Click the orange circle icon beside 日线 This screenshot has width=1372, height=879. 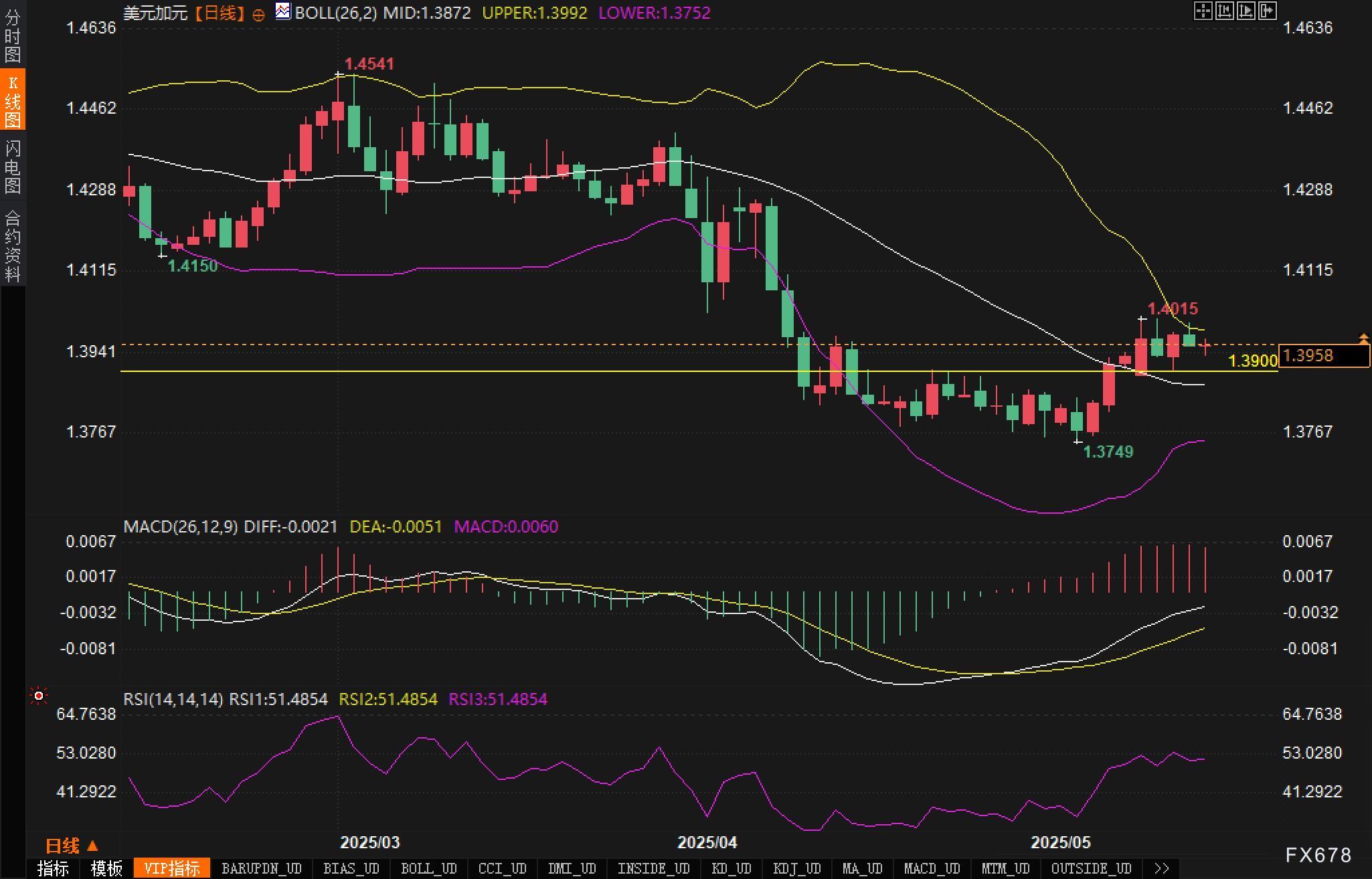tap(258, 15)
